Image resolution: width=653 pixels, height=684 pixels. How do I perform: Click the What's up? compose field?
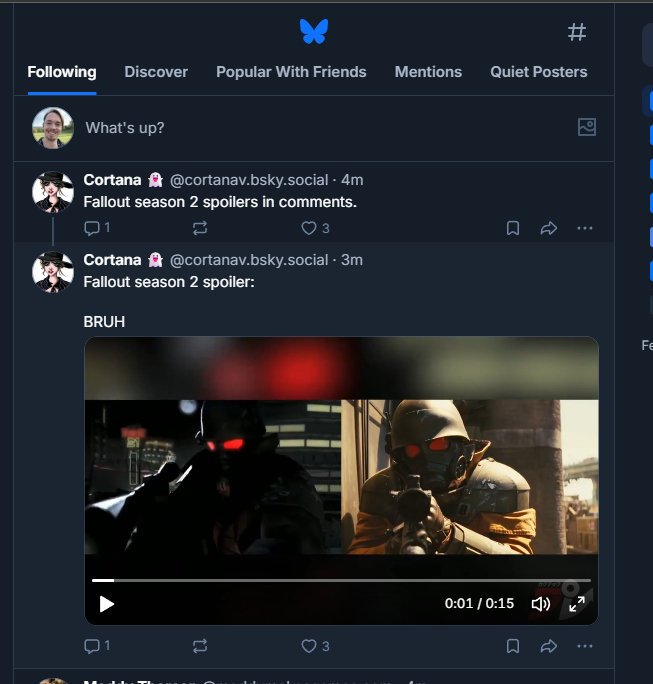(300, 128)
